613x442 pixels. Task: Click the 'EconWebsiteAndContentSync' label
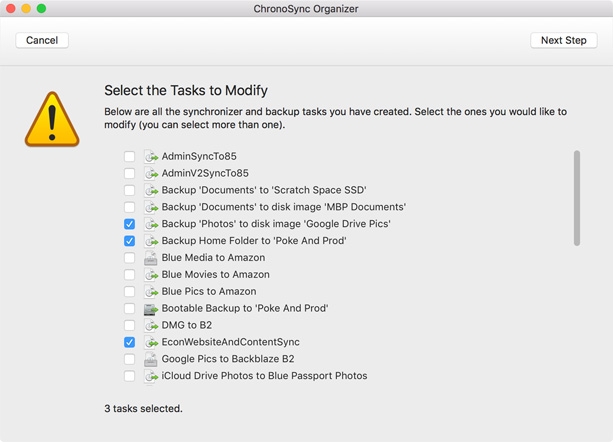click(x=231, y=342)
